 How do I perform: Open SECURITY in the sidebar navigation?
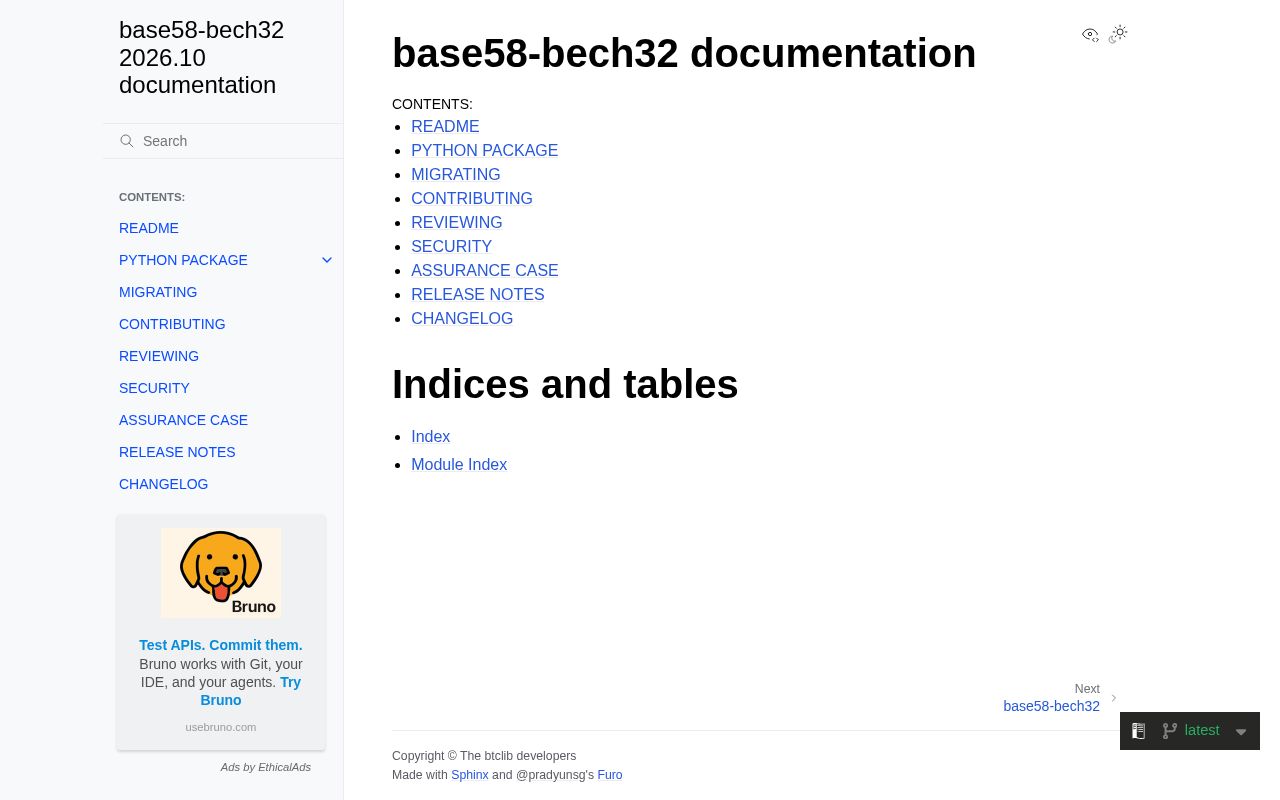point(154,388)
